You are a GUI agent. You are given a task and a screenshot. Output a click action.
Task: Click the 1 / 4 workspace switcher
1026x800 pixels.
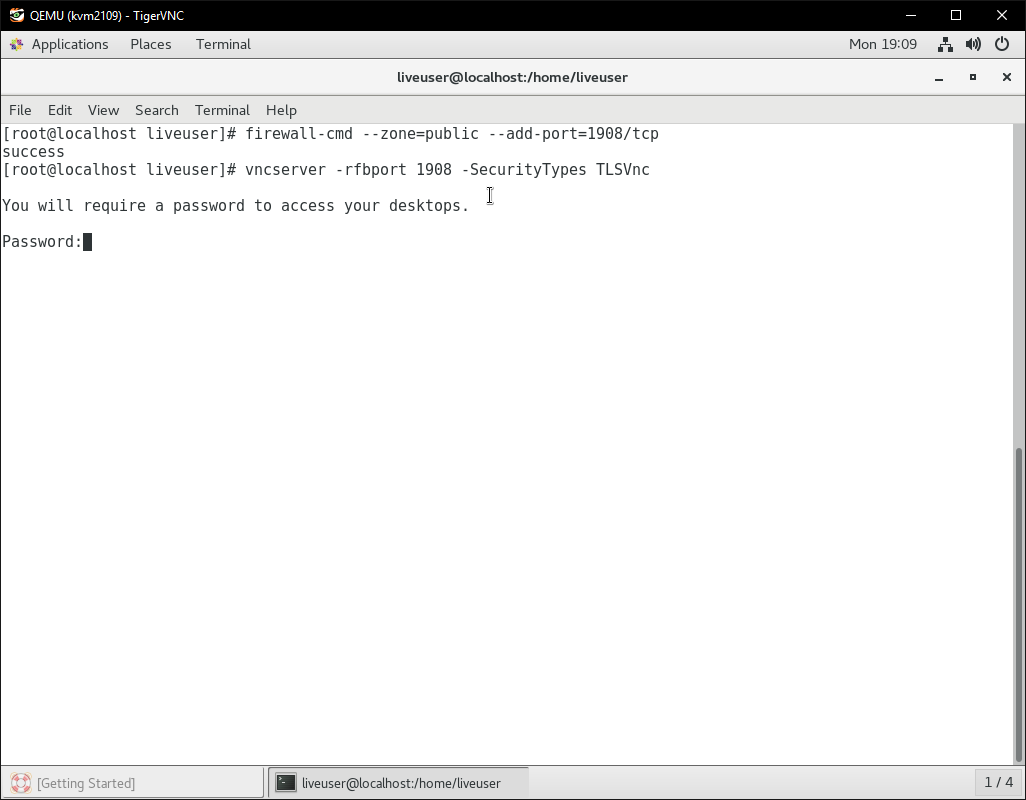coord(998,782)
